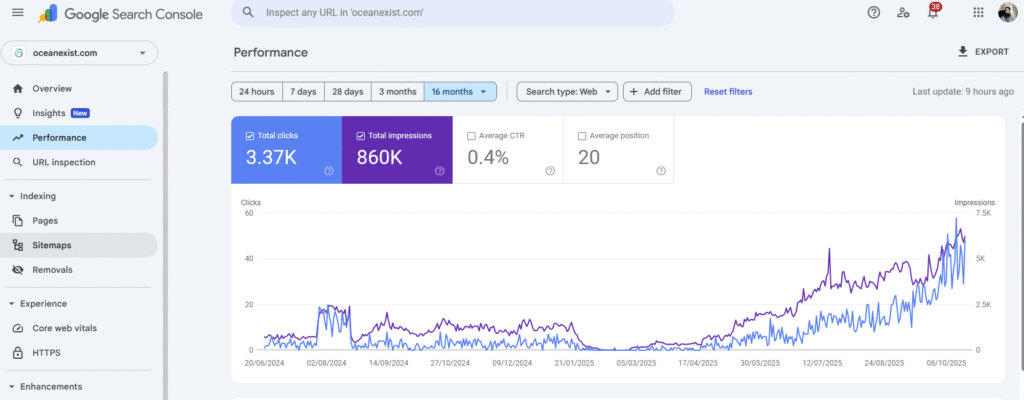Click the help question mark icon

point(874,13)
